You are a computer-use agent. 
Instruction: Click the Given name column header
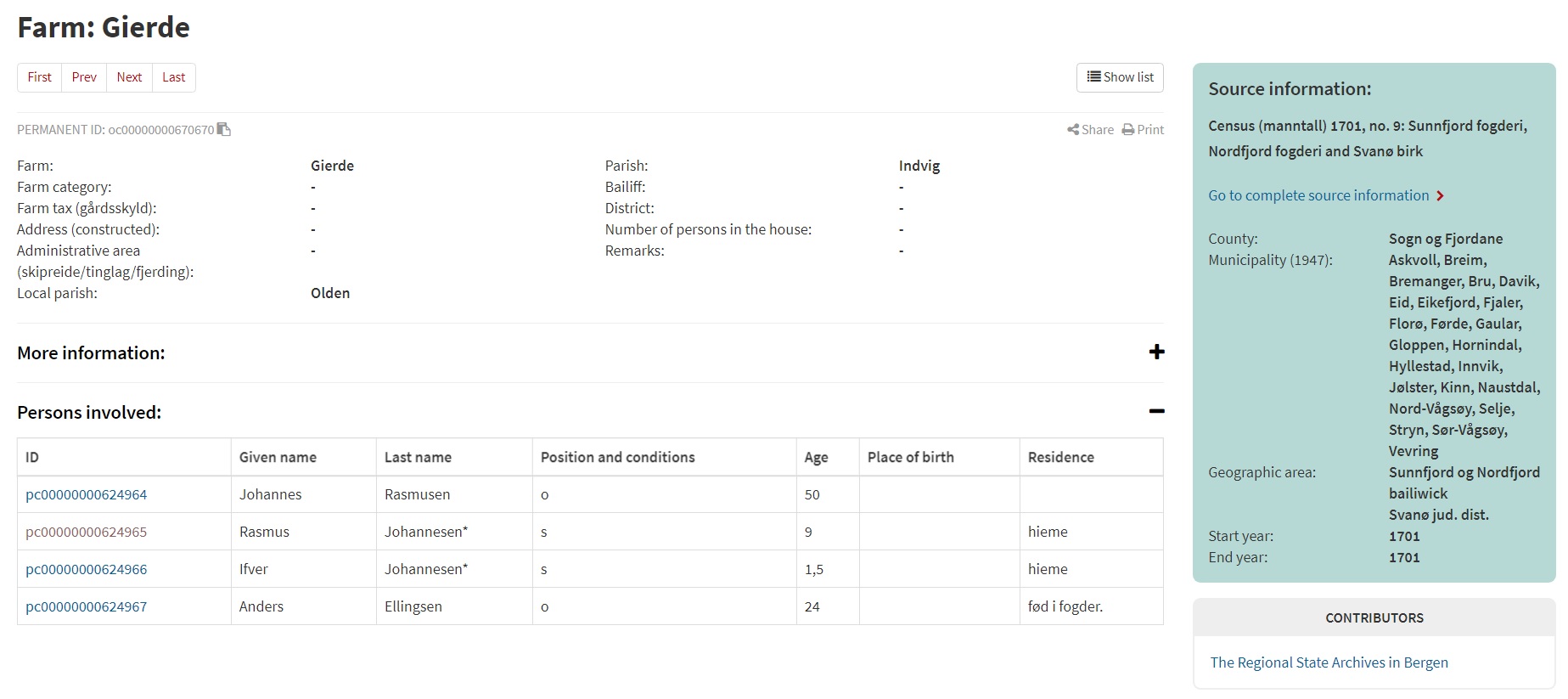pos(278,457)
